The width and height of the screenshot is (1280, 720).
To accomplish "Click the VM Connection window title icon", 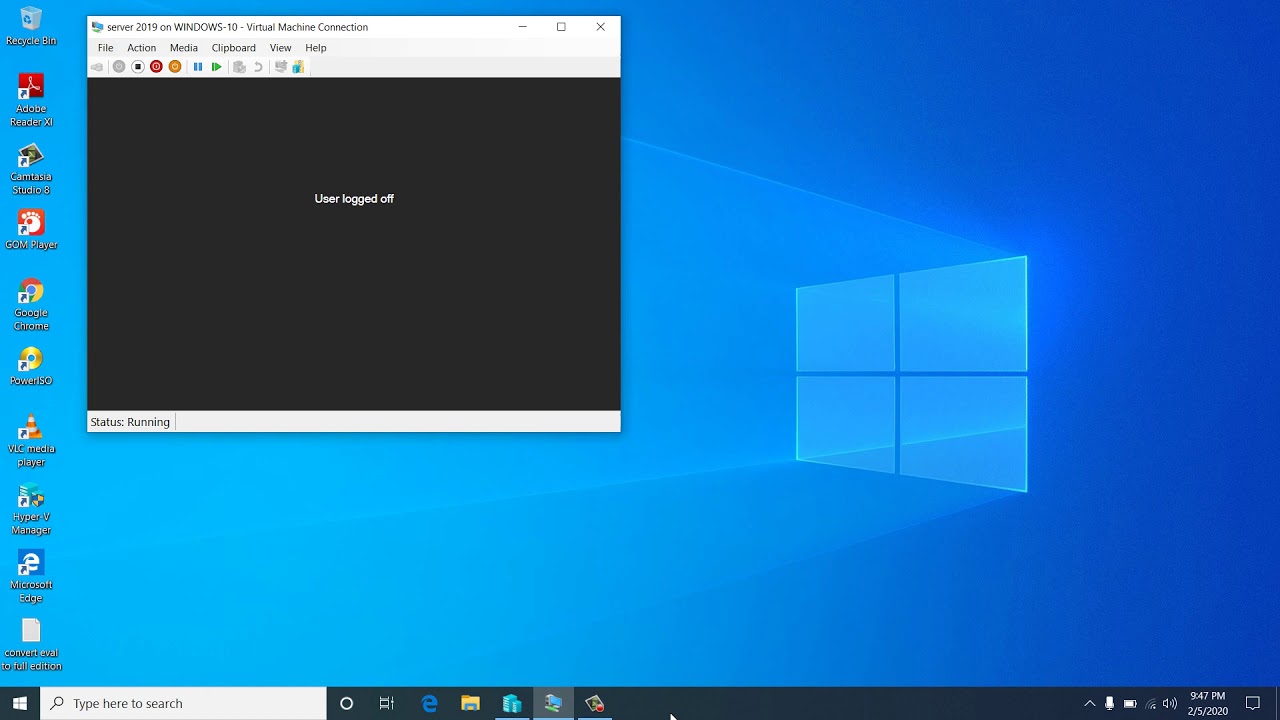I will (97, 27).
